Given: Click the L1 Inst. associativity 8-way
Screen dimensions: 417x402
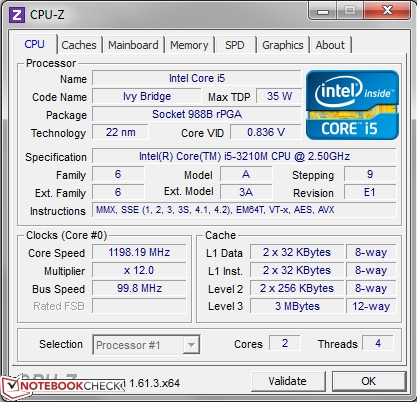Looking at the screenshot, I should [371, 270].
